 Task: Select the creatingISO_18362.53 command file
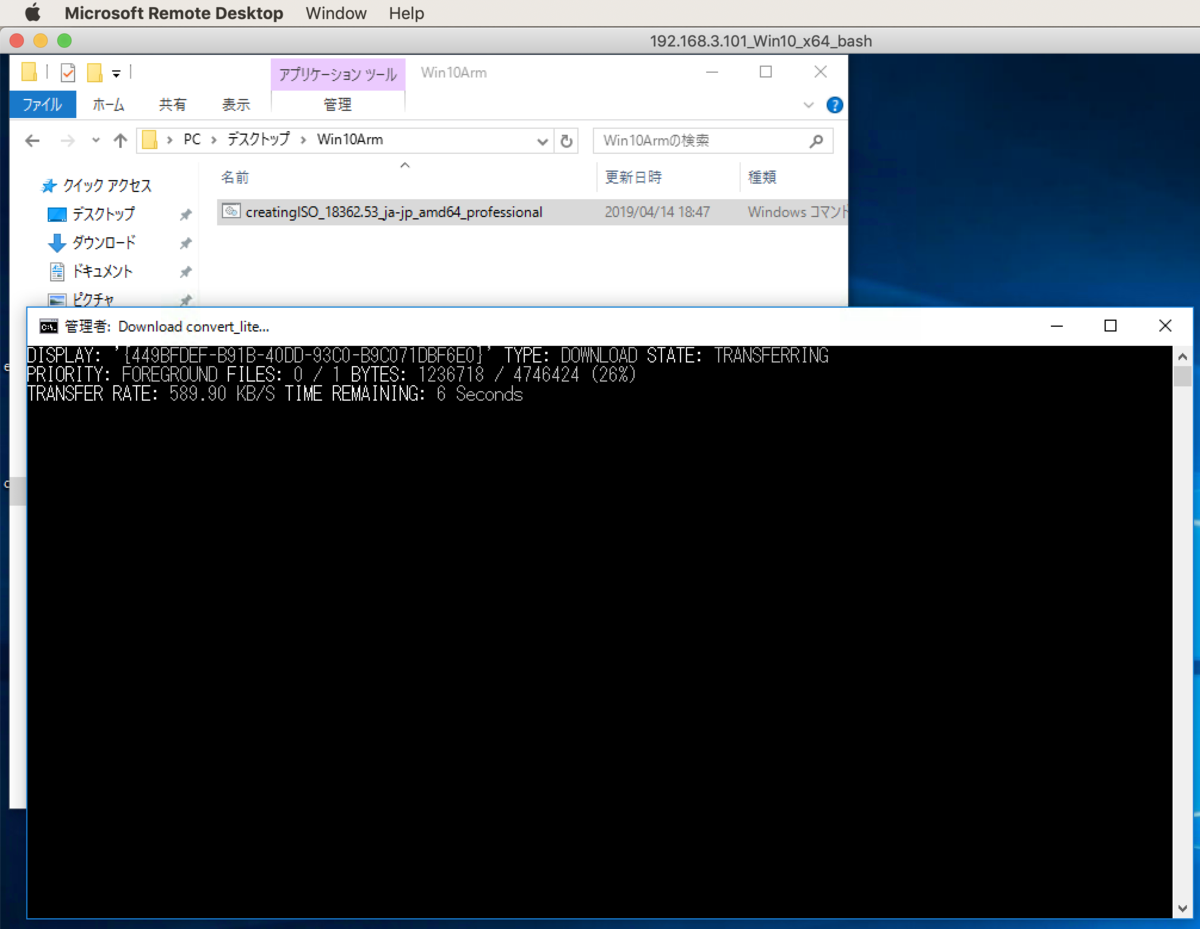[394, 212]
